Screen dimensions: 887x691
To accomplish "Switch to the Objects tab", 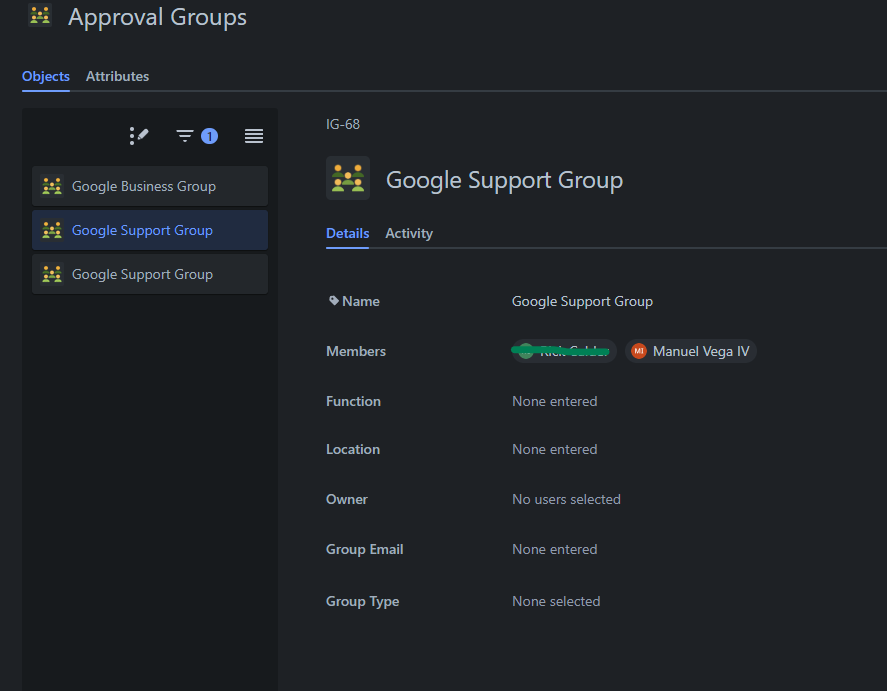I will pos(46,76).
